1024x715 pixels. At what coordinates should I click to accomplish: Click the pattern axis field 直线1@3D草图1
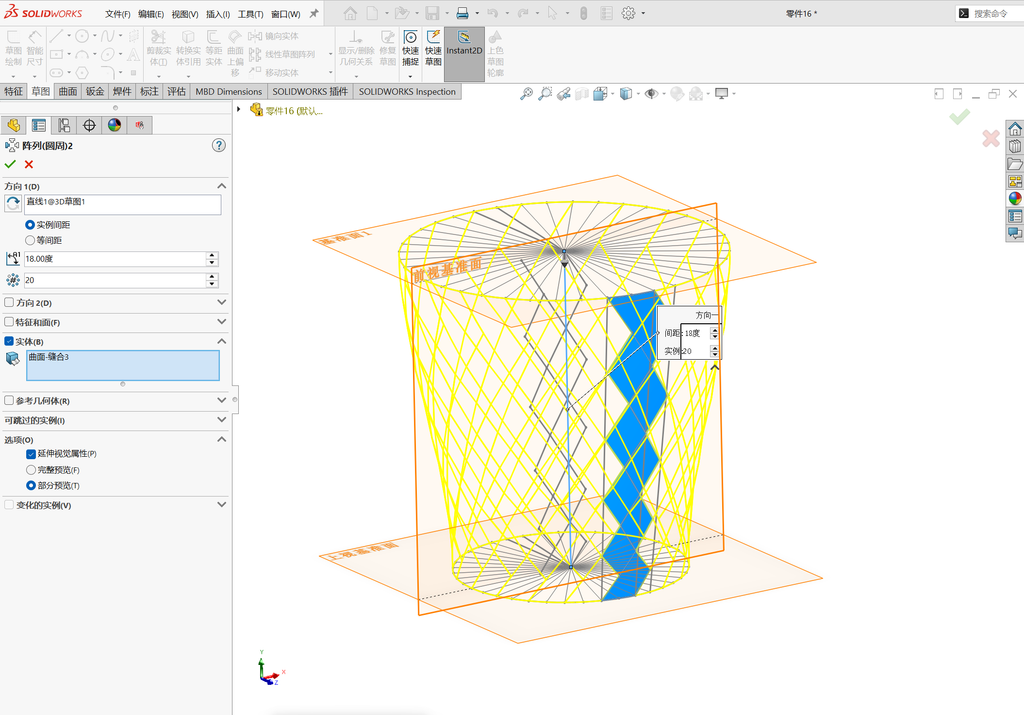point(123,204)
